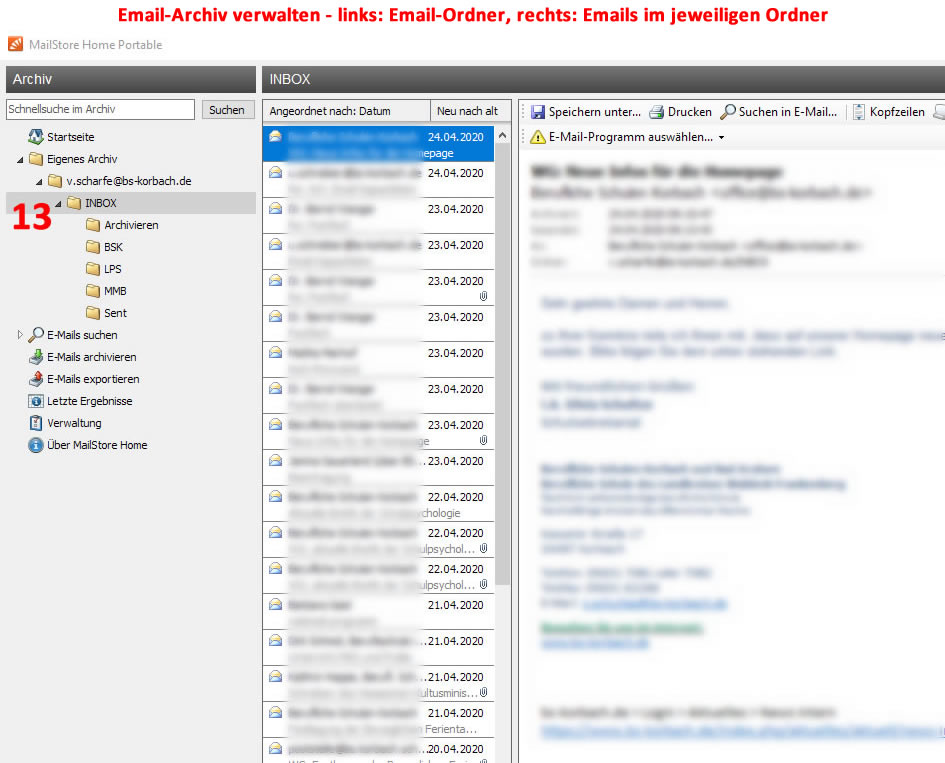Select the INBOX folder icon
The width and height of the screenshot is (945, 763).
coord(74,203)
